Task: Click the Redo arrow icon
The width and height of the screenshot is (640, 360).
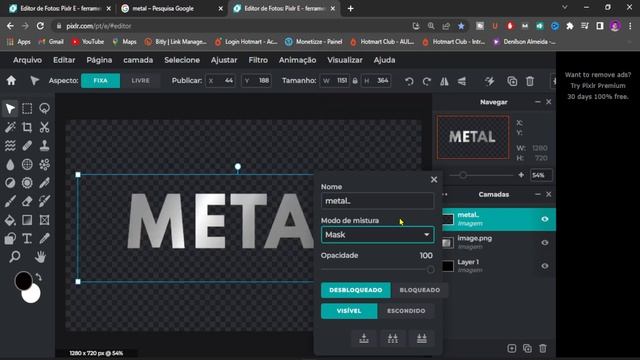Action: pyautogui.click(x=427, y=81)
